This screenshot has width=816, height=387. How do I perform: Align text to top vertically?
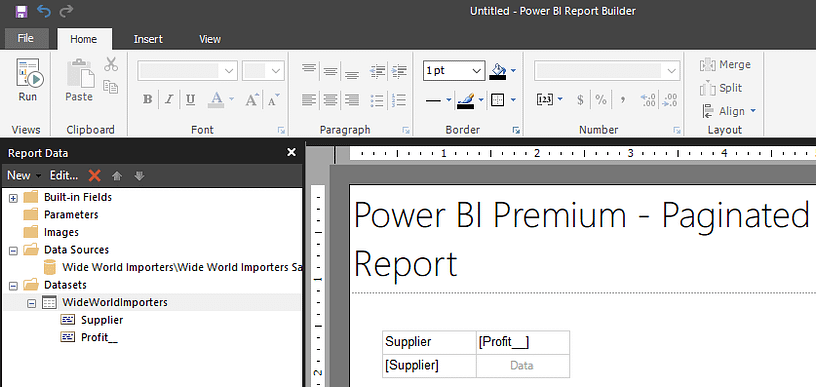[x=309, y=70]
